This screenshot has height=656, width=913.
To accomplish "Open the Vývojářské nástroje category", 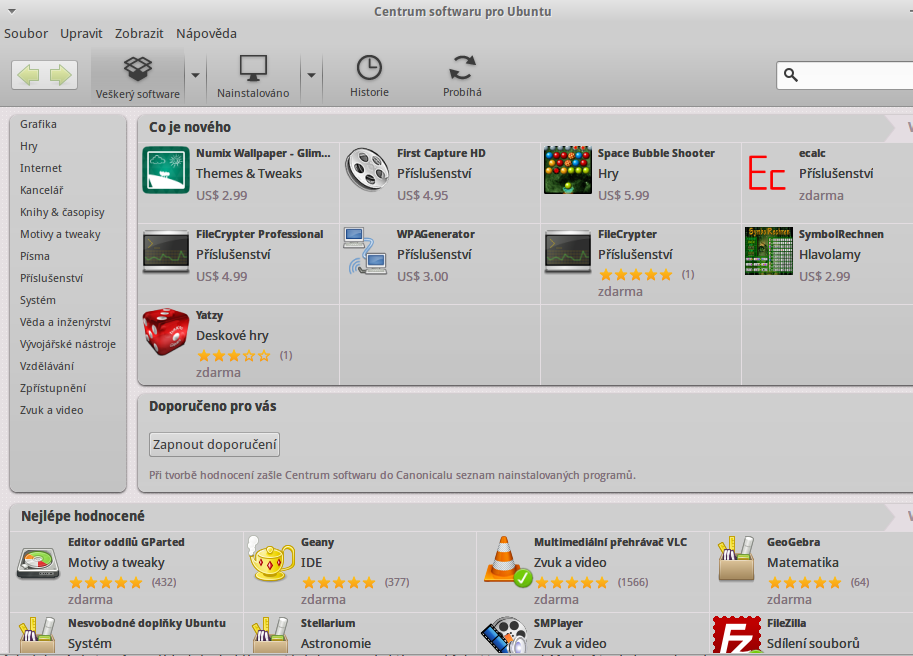I will point(68,345).
